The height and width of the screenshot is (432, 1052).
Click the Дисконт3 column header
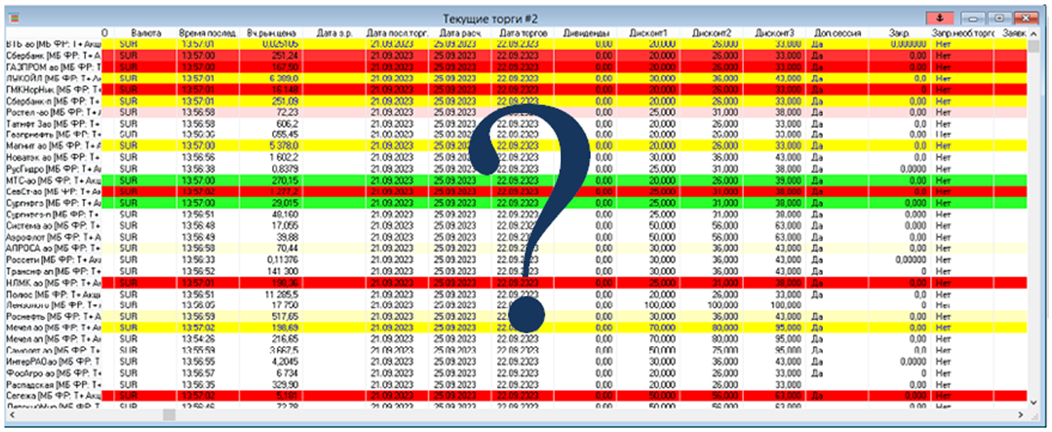click(x=775, y=32)
